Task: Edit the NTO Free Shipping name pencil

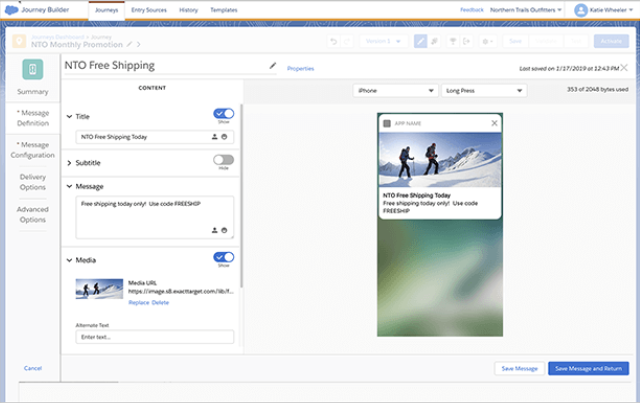Action: 273,65
